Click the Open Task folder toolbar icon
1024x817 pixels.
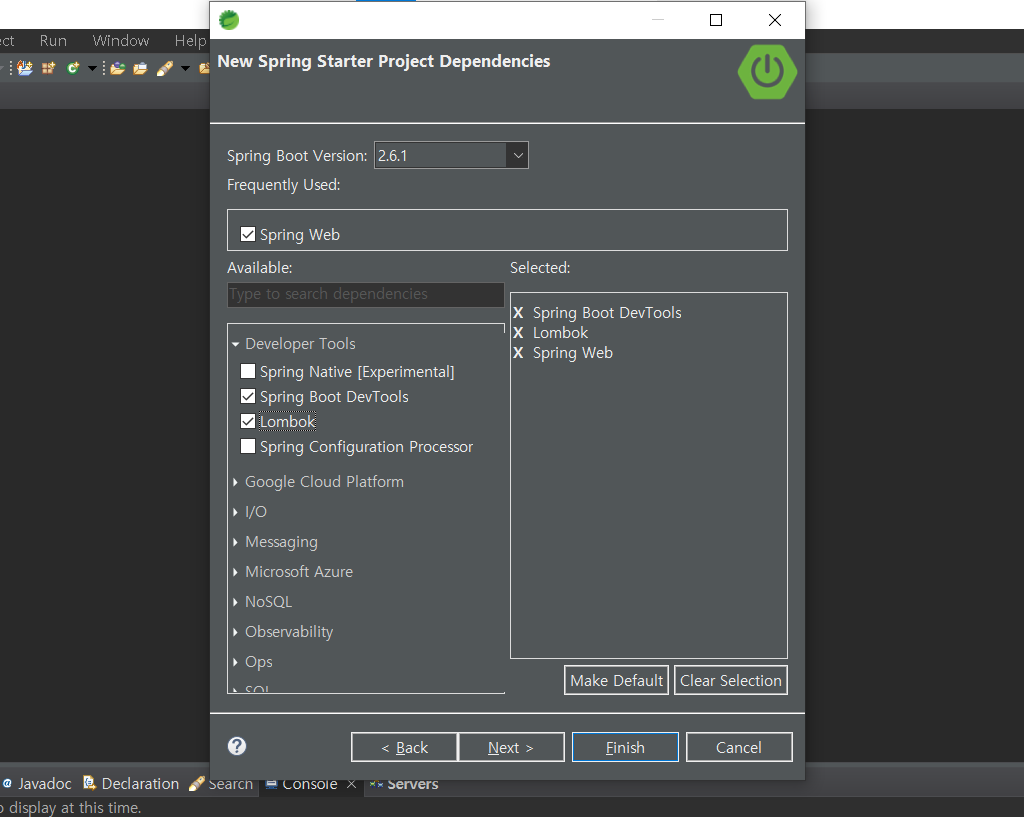tap(140, 68)
